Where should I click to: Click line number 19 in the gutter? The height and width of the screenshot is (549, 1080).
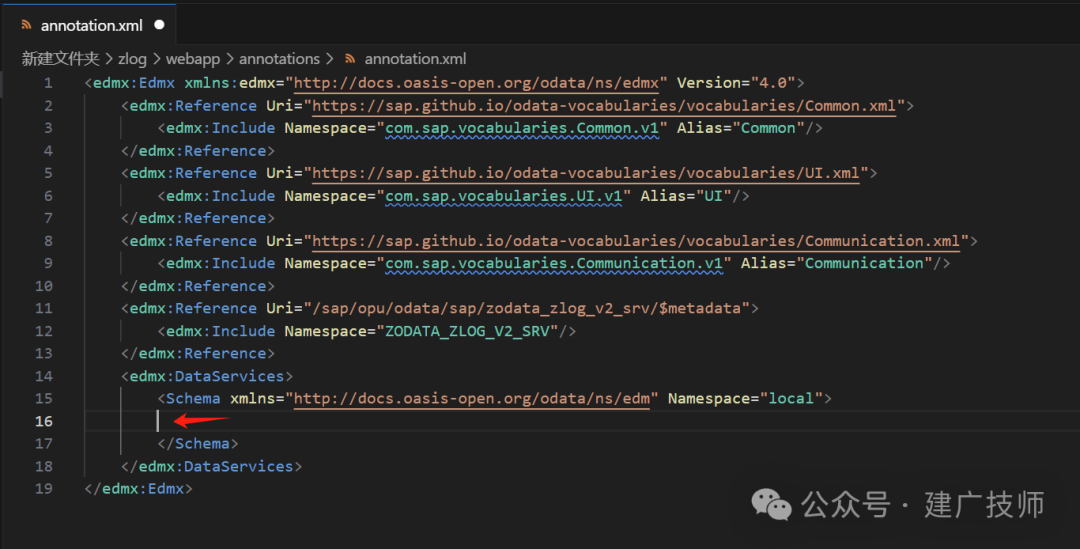point(43,488)
